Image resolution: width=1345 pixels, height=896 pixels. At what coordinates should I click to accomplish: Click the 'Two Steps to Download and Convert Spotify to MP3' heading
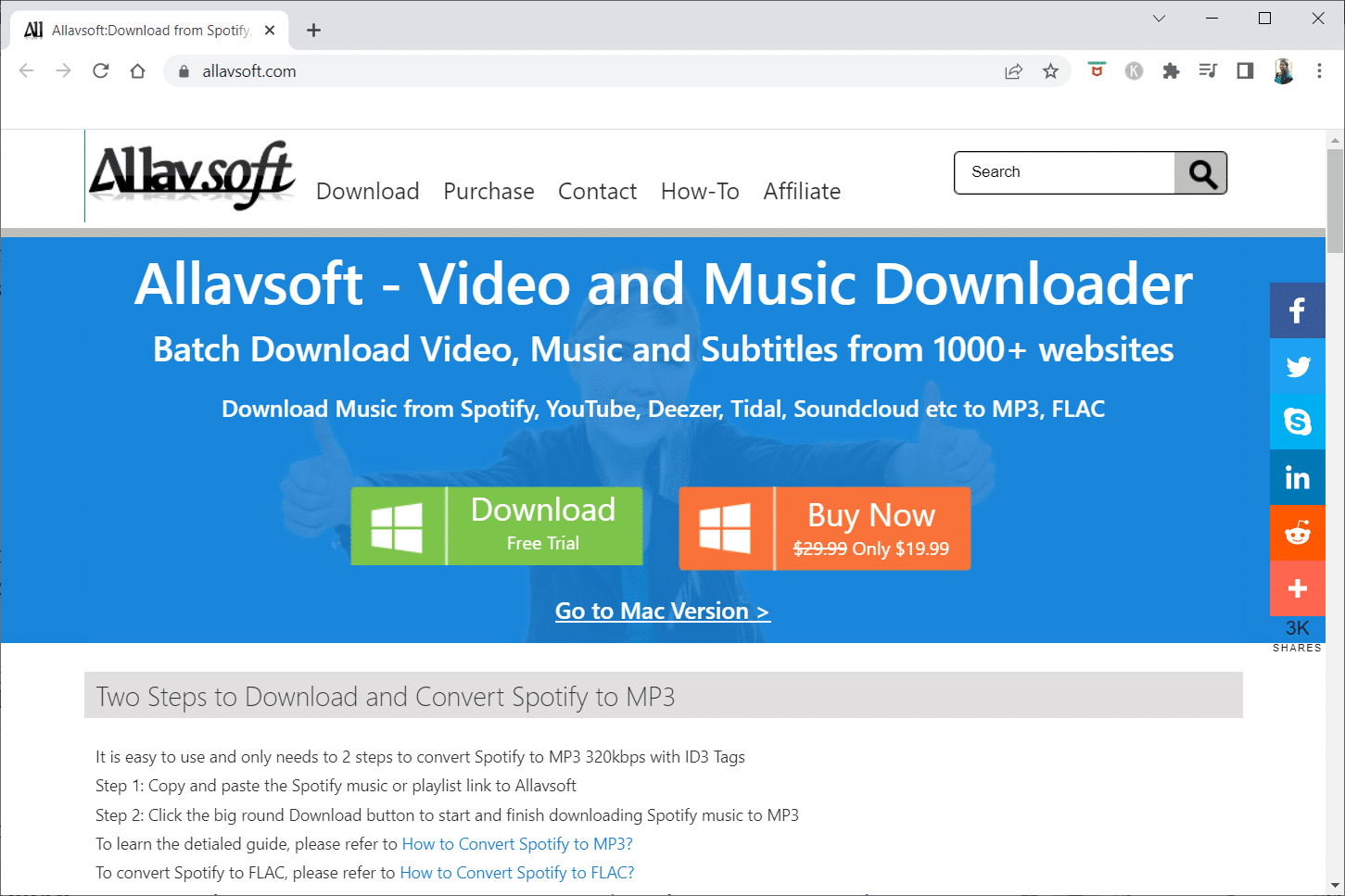pos(386,697)
